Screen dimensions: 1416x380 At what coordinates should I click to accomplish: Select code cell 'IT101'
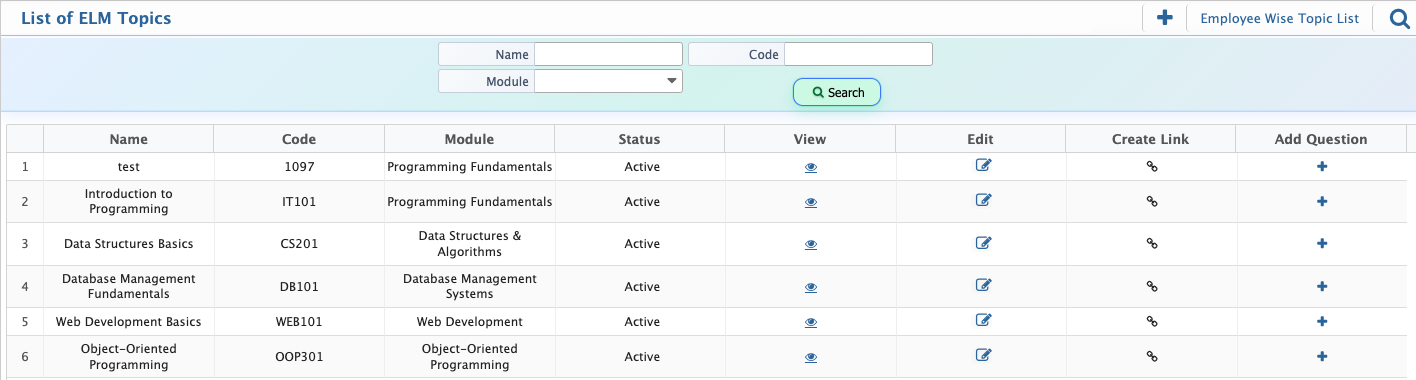[x=299, y=202]
